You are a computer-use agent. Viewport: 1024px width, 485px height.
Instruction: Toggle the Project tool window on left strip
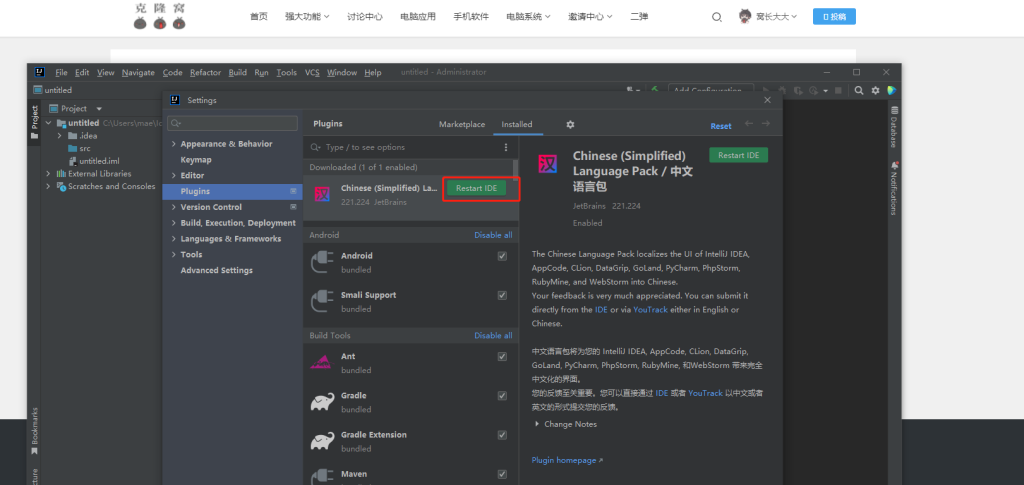tap(34, 122)
